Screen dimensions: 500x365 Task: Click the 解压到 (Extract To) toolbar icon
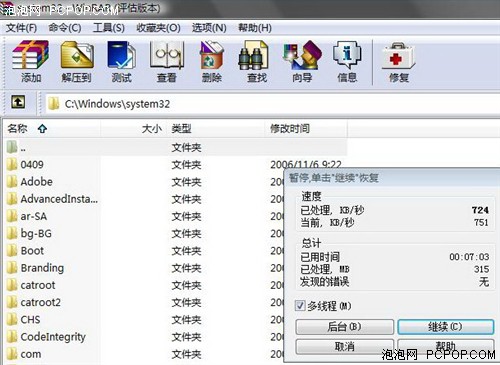(77, 55)
